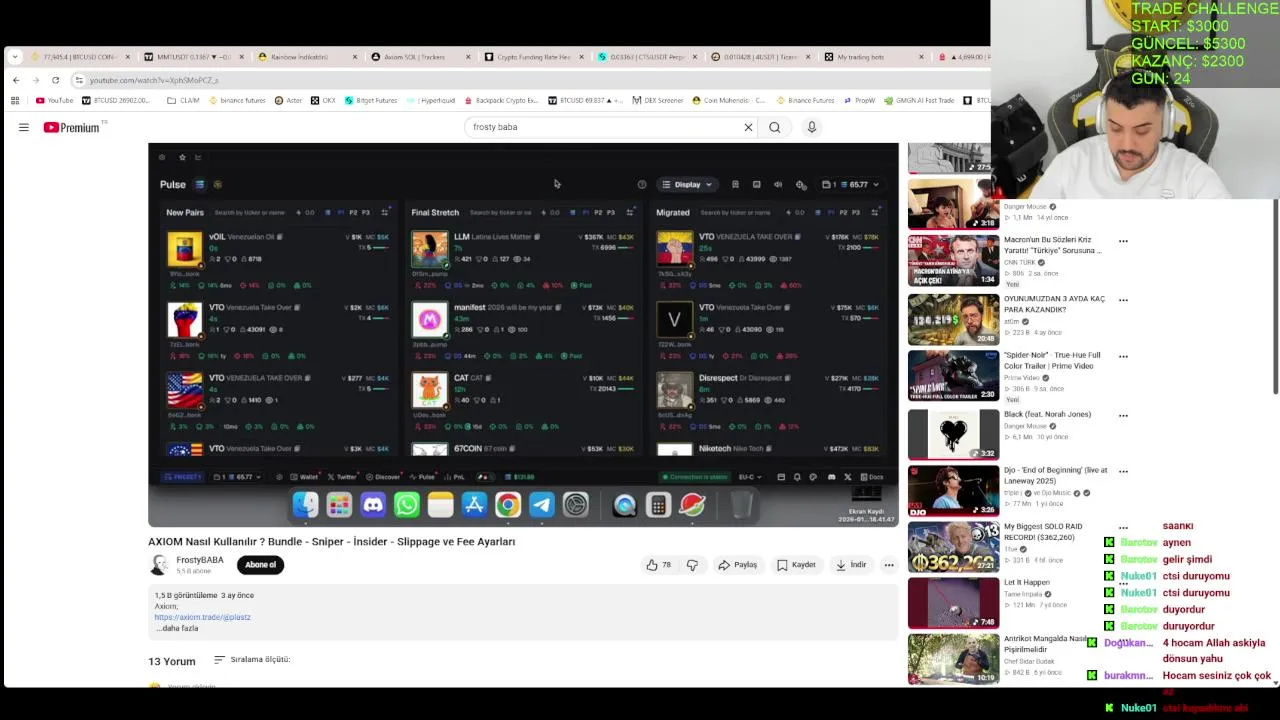Download the video with İndir
This screenshot has width=1280, height=720.
[851, 565]
